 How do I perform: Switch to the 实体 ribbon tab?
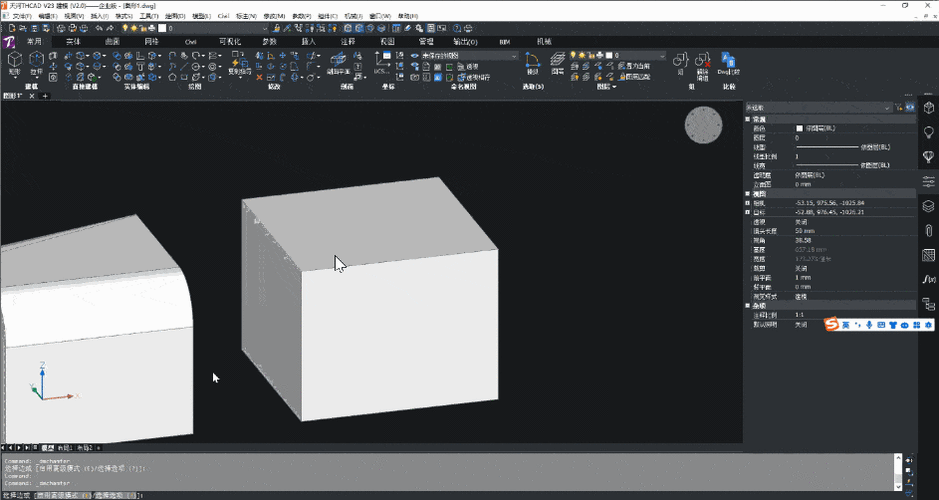73,42
